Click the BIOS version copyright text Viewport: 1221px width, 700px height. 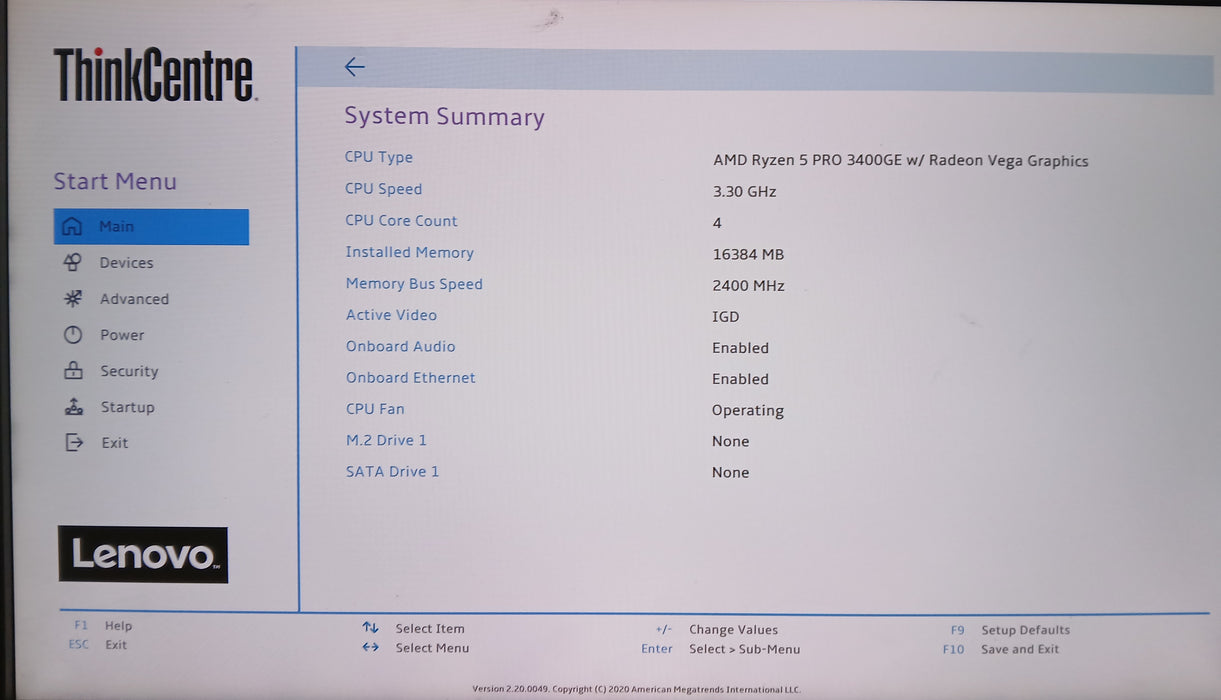[x=636, y=689]
